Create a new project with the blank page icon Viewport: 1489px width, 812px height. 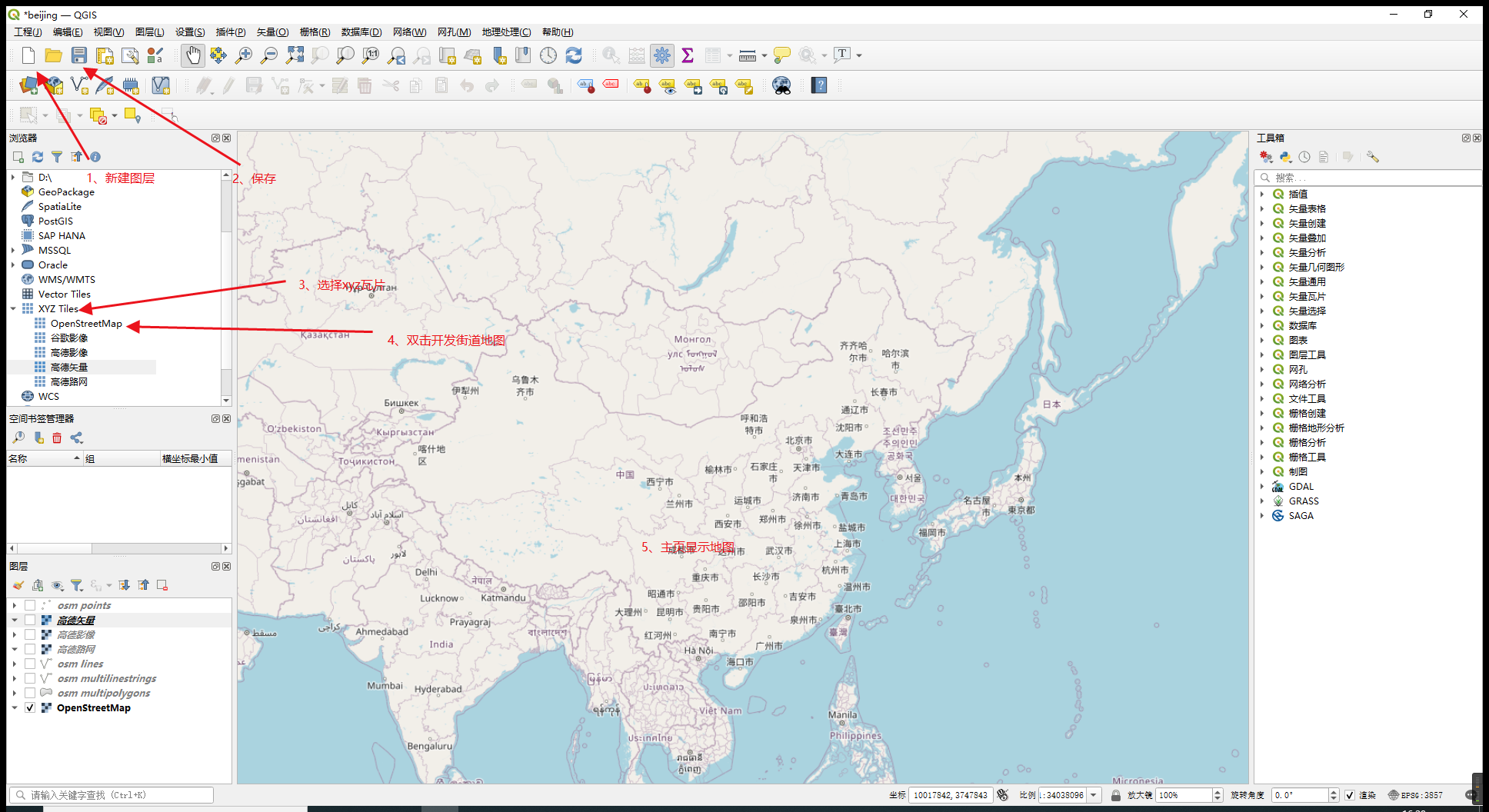(x=28, y=55)
